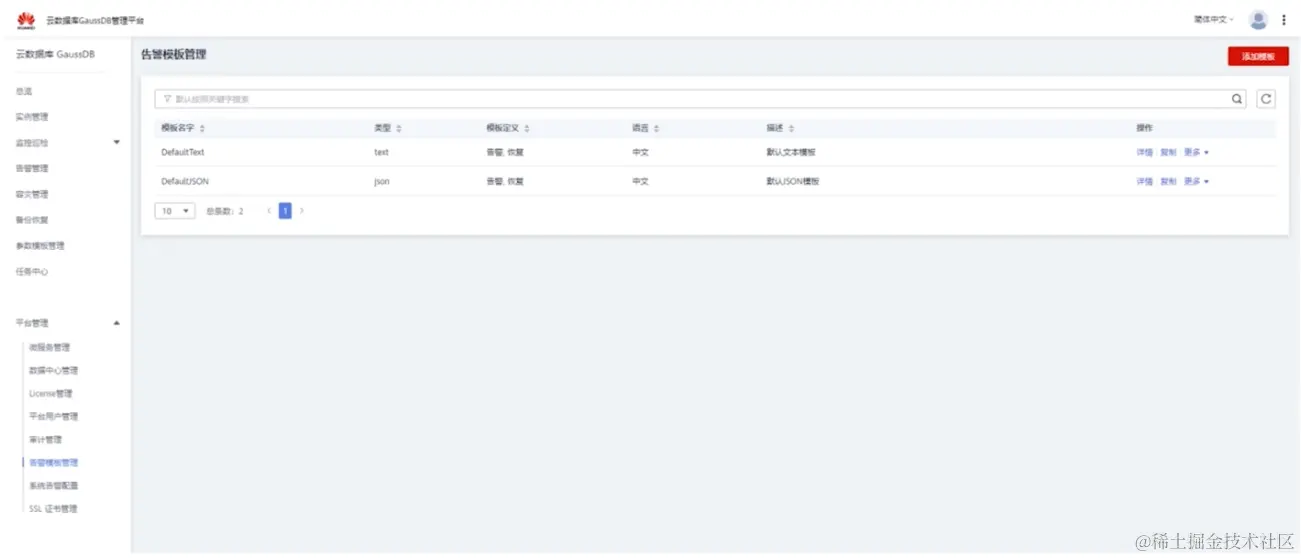
Task: Open 实例管理 in the sidebar
Action: click(32, 117)
